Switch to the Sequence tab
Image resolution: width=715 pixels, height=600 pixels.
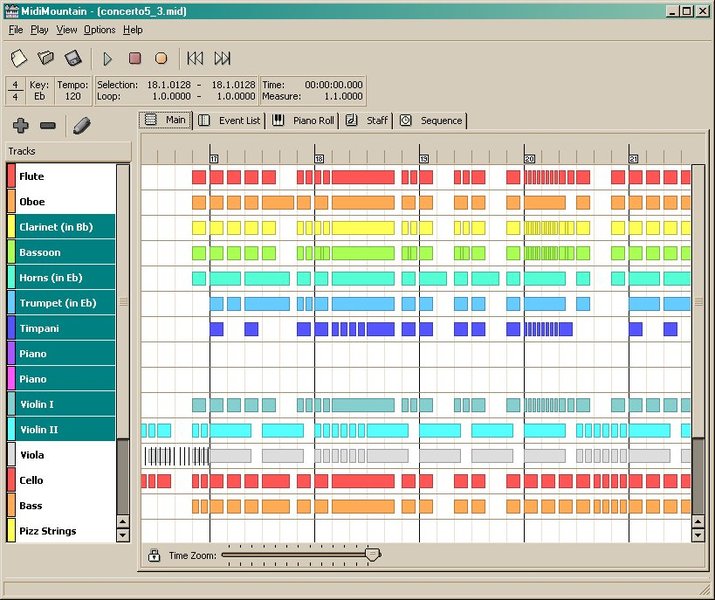coord(431,120)
